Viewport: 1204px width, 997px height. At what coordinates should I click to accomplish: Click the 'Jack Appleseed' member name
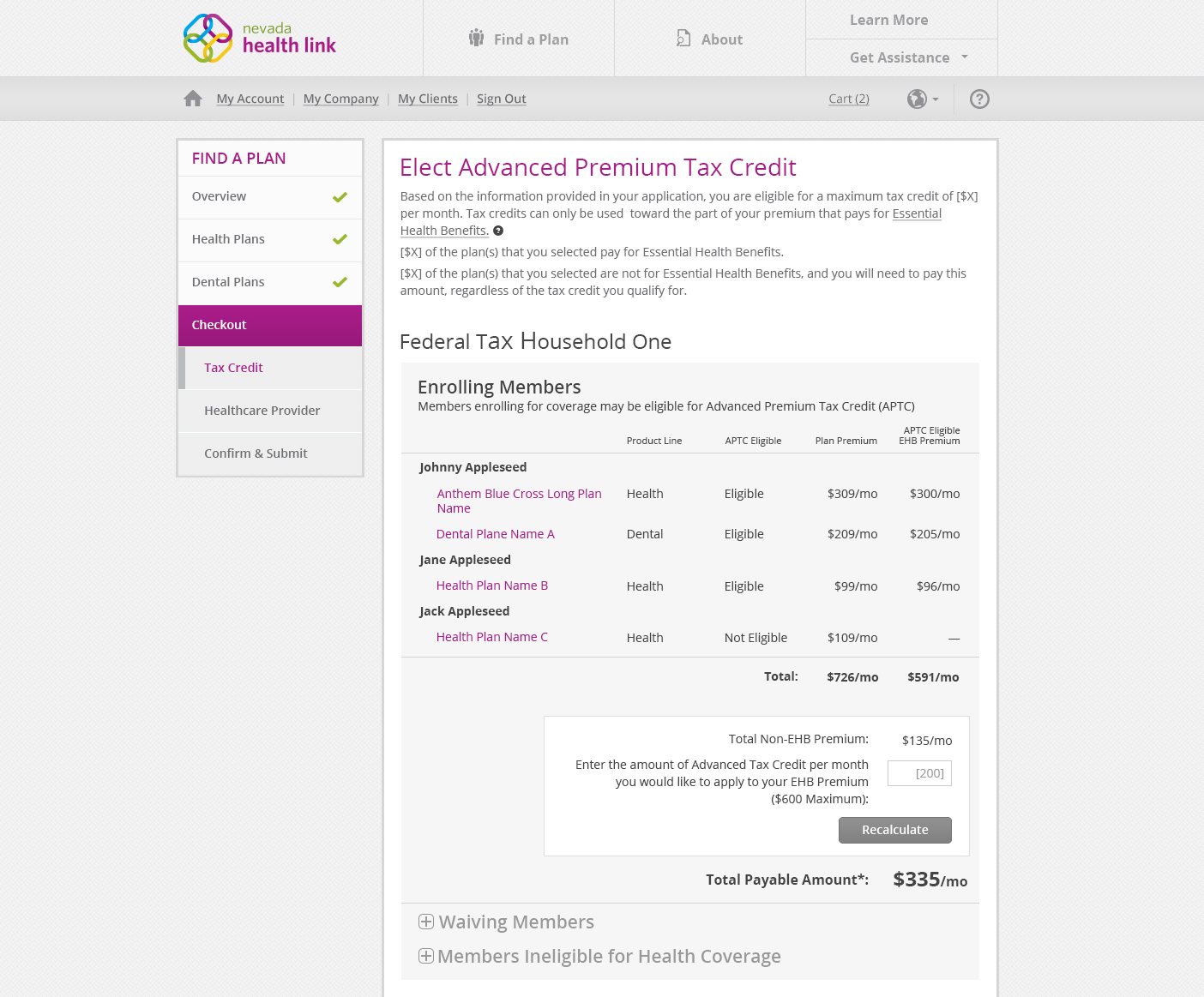465,611
